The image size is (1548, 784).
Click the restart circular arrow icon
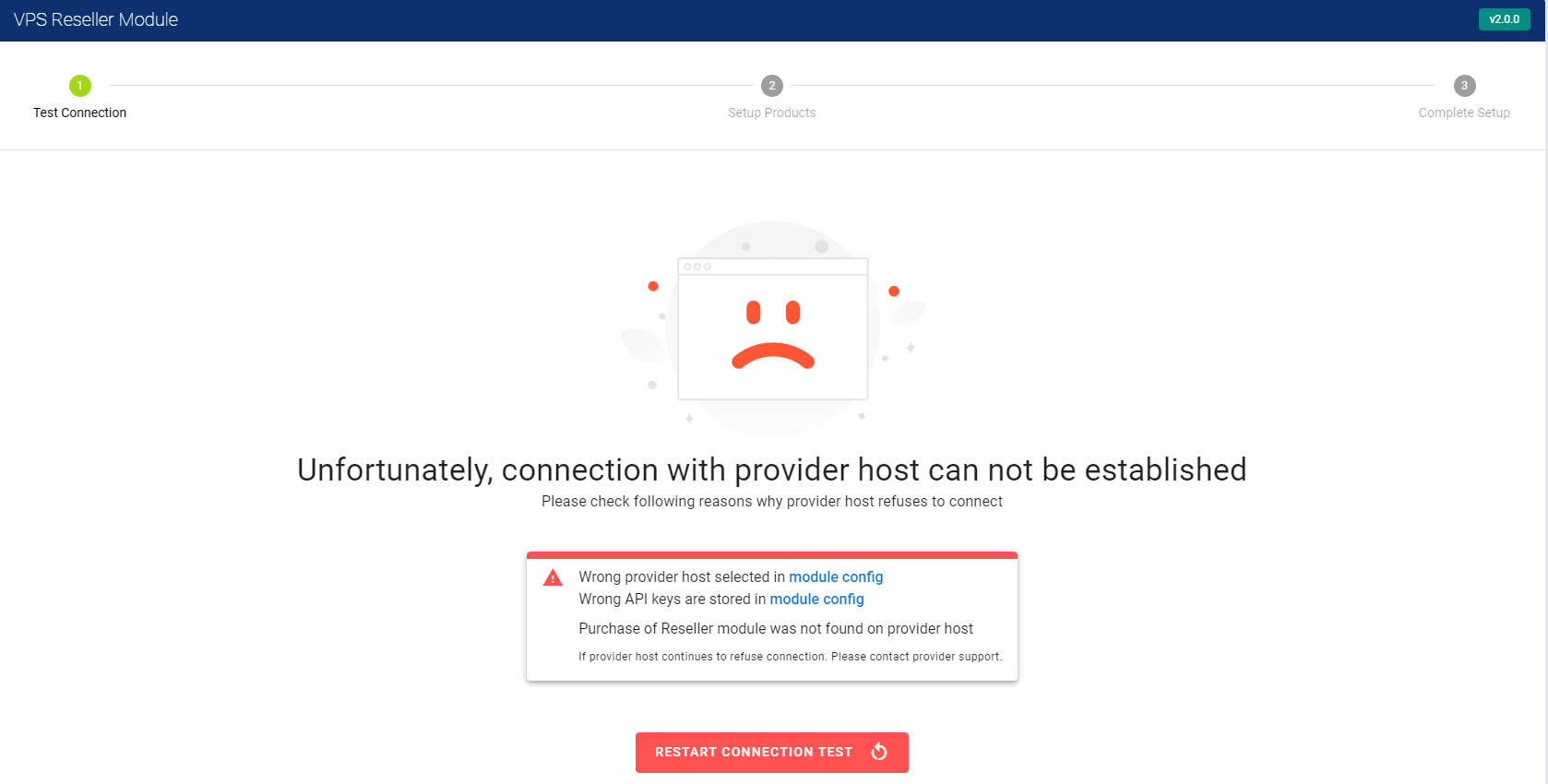[879, 752]
